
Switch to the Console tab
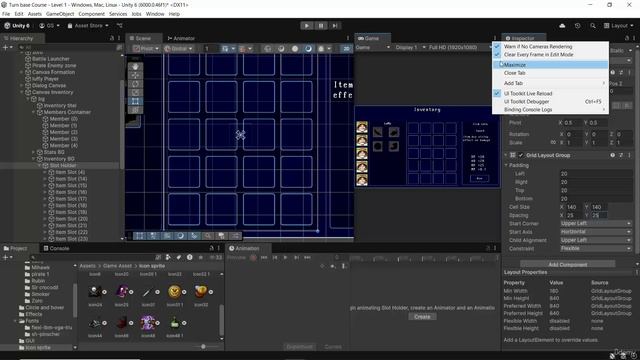(x=57, y=248)
